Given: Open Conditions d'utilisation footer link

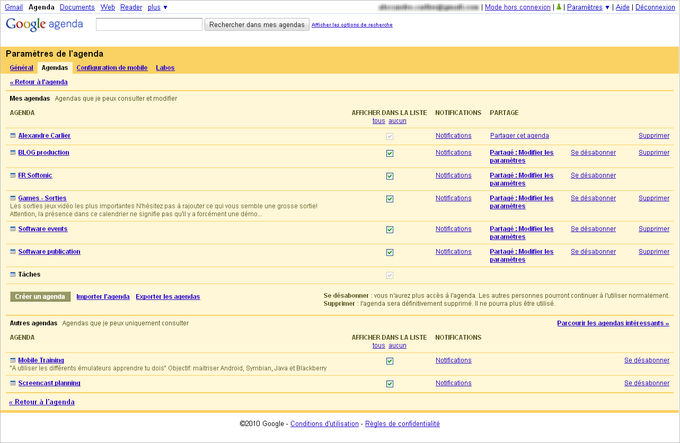Looking at the screenshot, I should point(324,423).
